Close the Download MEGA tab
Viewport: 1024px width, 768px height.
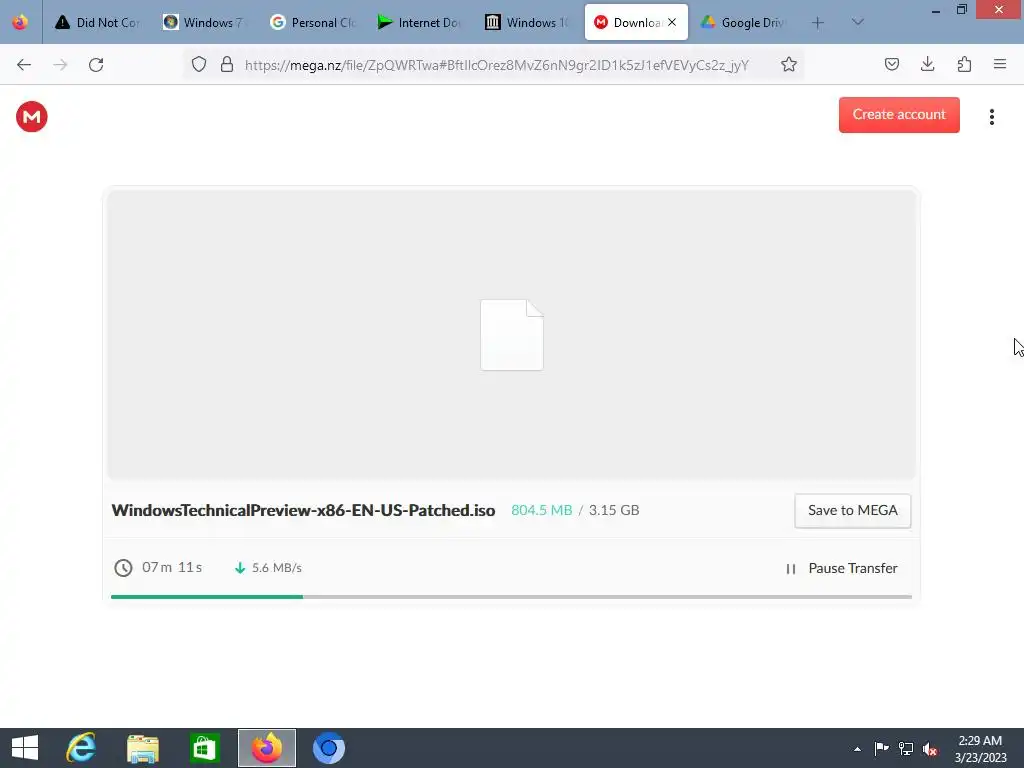pyautogui.click(x=672, y=22)
